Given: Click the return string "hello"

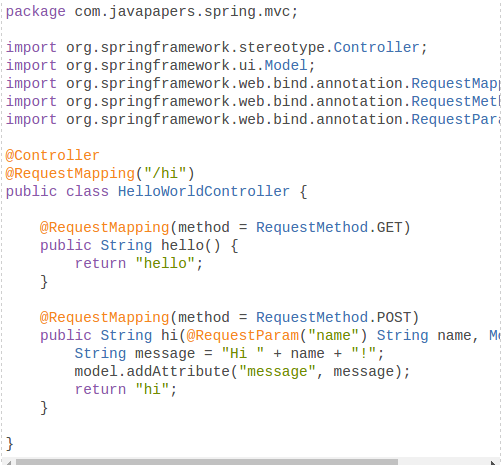Looking at the screenshot, I should [165, 264].
